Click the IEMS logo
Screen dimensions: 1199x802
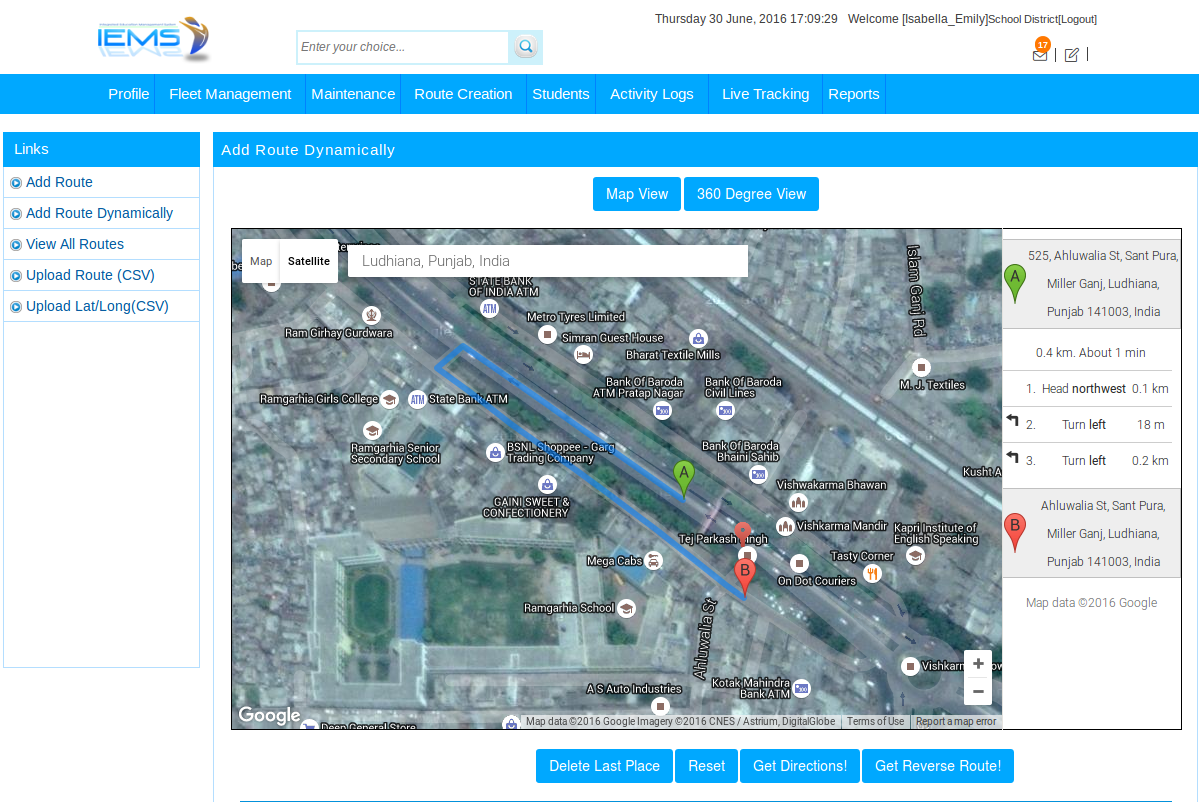click(x=153, y=40)
